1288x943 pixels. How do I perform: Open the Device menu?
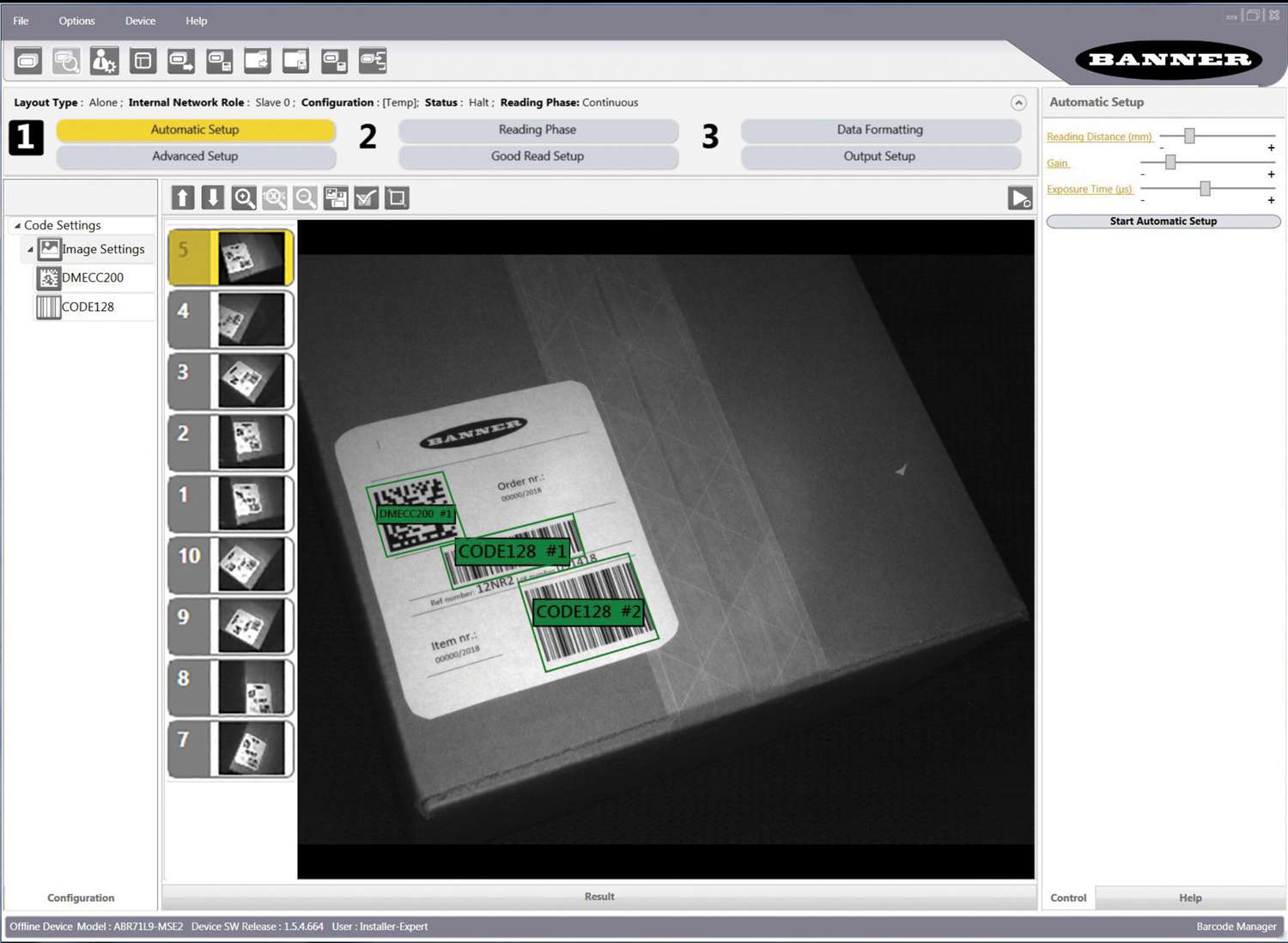139,21
